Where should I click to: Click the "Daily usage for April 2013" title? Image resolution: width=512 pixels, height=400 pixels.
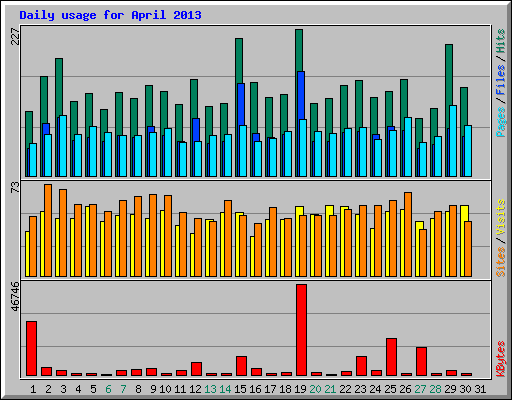[110, 15]
